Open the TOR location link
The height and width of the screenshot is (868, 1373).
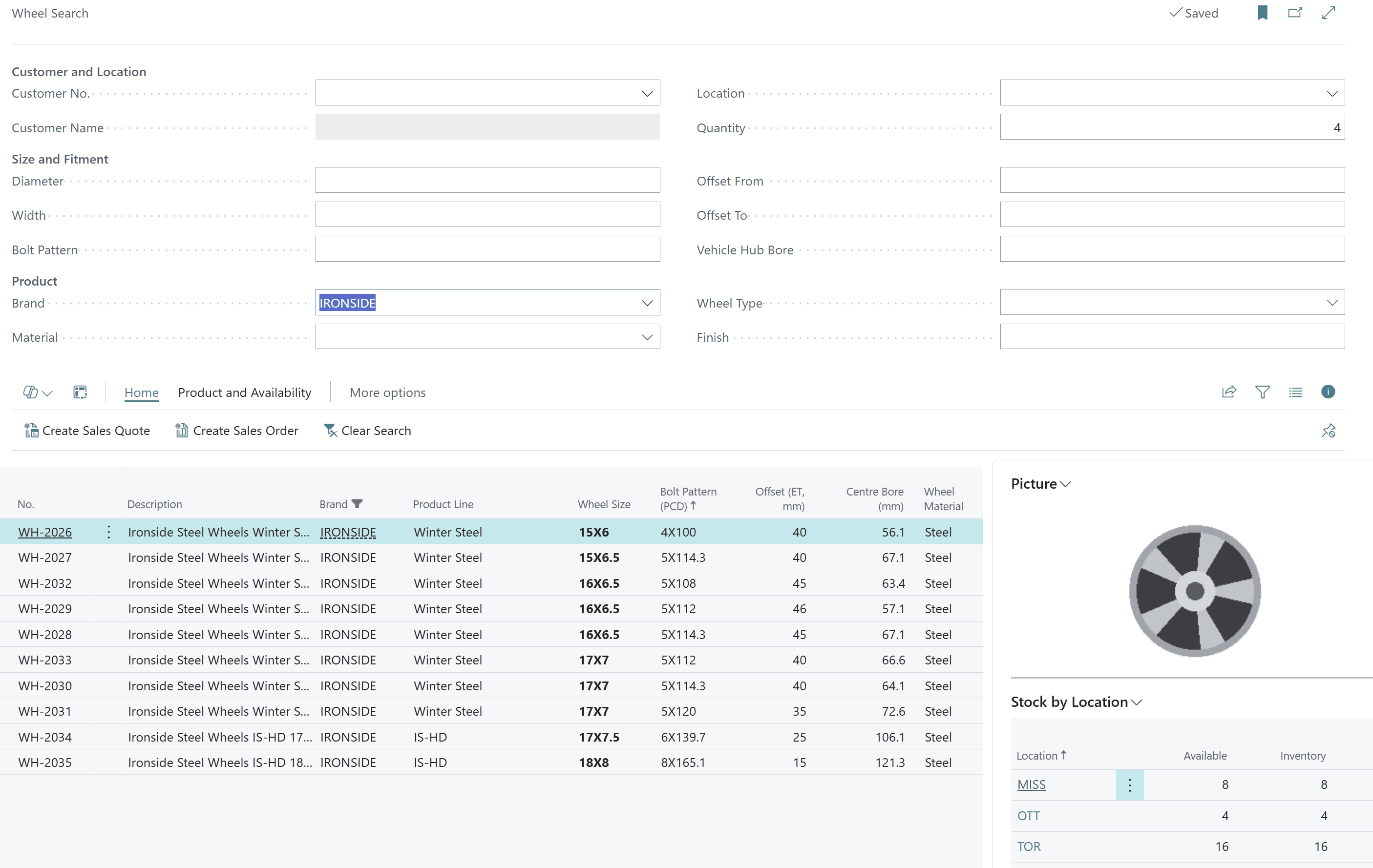point(1029,847)
